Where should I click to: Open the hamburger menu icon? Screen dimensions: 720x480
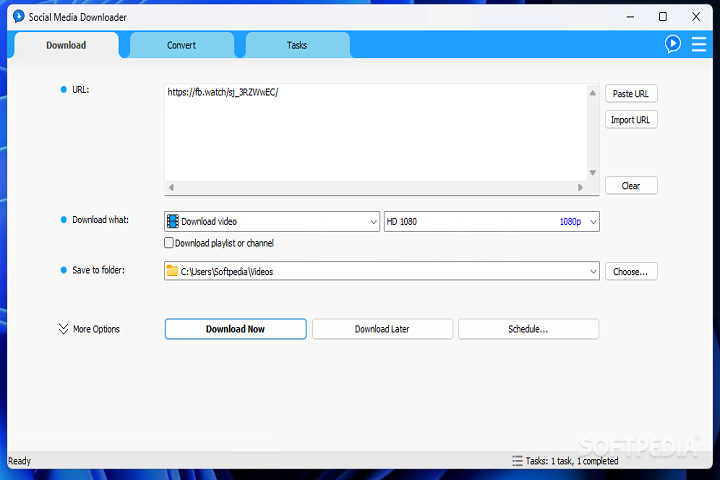699,44
